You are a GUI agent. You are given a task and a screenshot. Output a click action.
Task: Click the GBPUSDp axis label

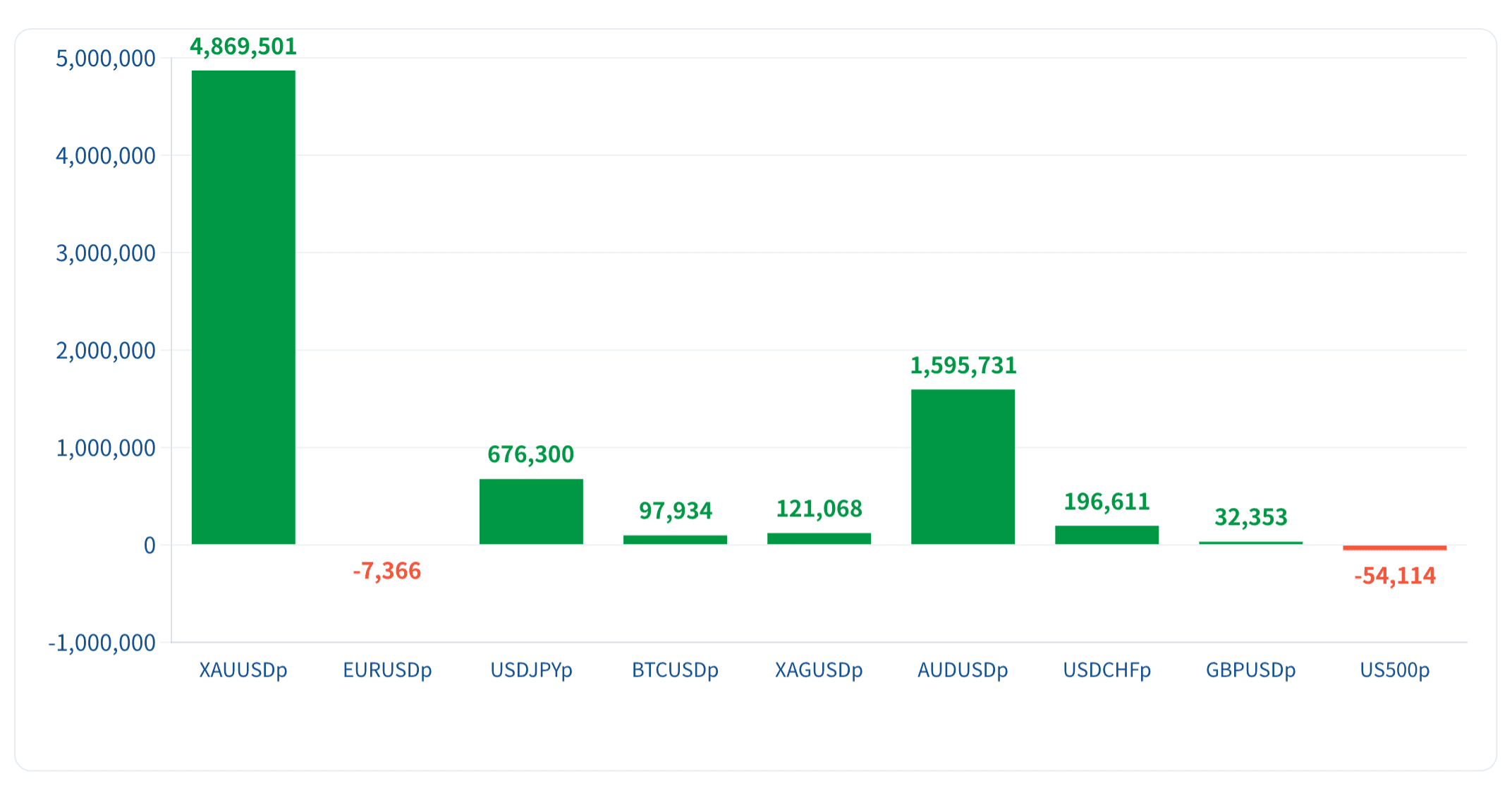coord(1250,669)
